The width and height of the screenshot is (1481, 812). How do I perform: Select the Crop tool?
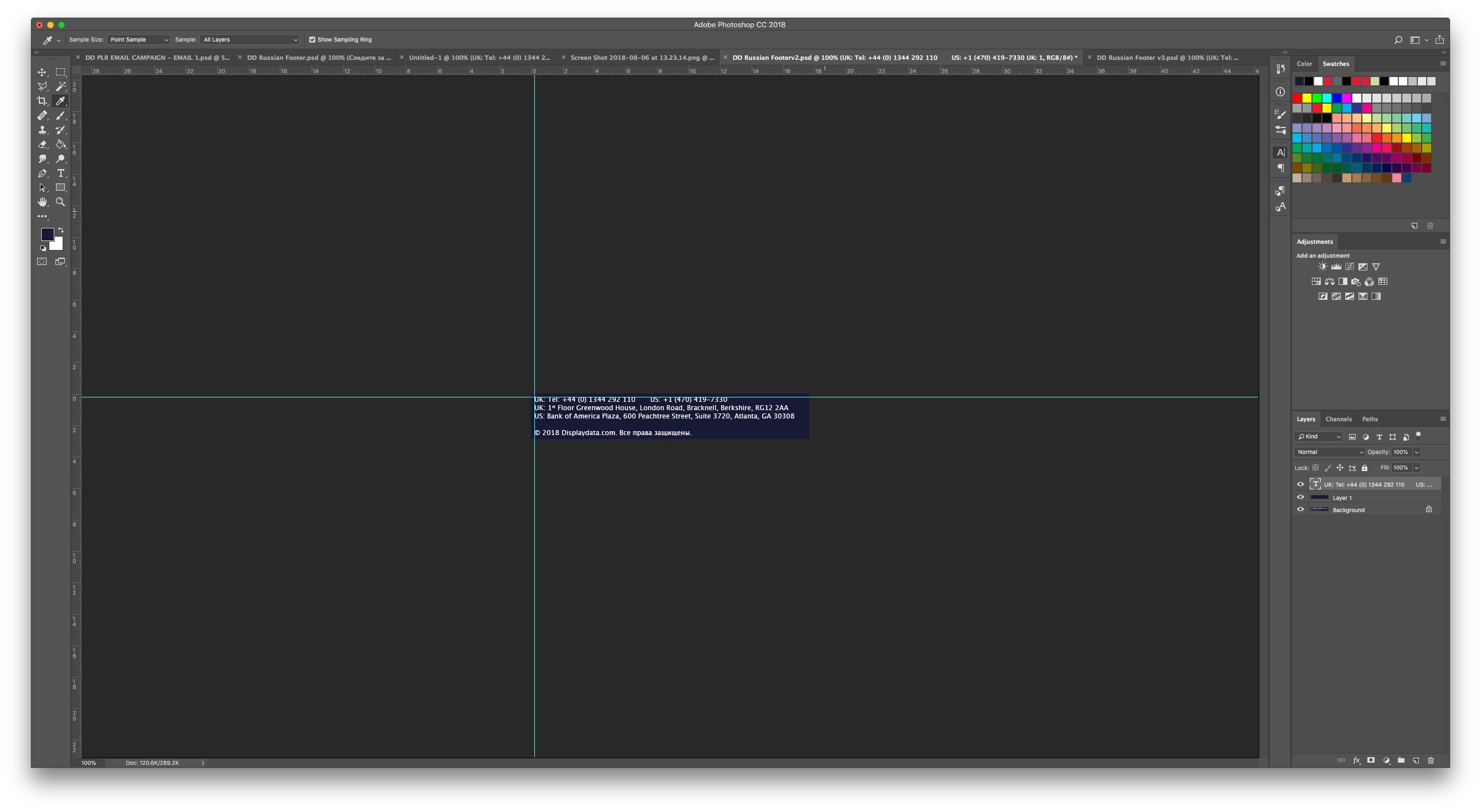coord(42,101)
